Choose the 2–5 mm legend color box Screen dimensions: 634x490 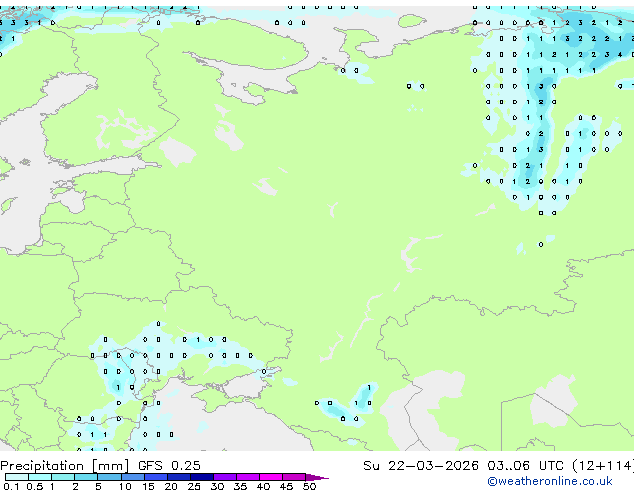coord(86,477)
